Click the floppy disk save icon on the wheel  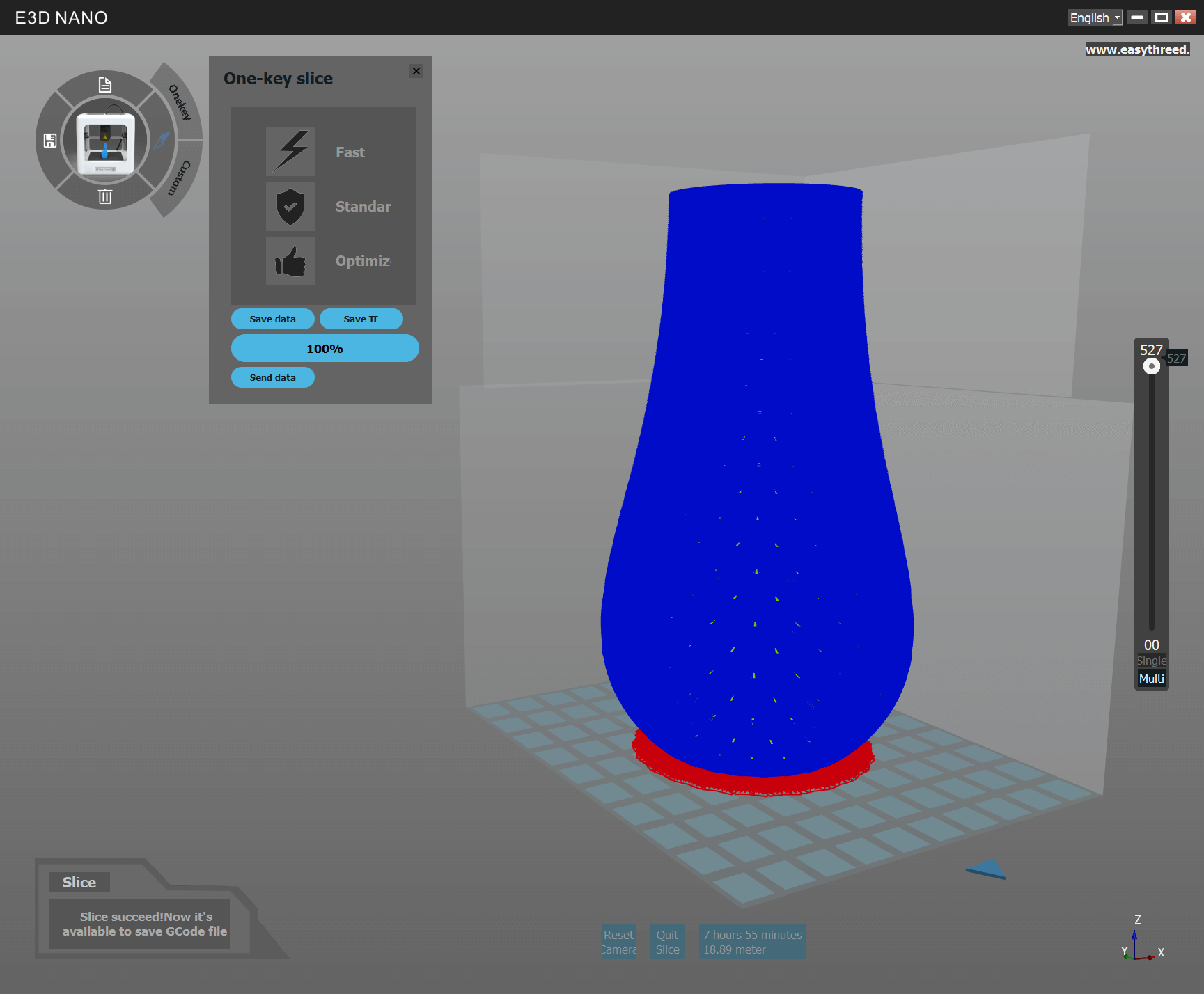coord(49,140)
